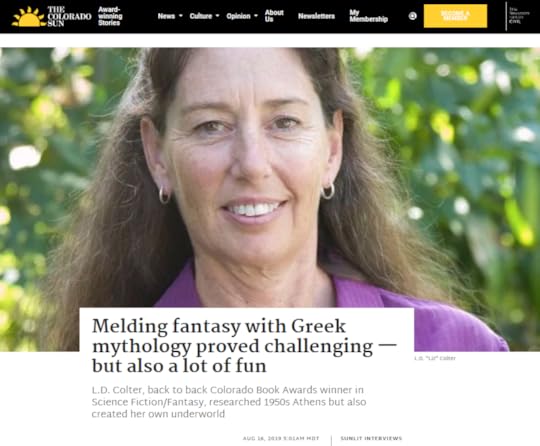Expand the News dropdown arrow

click(x=181, y=16)
